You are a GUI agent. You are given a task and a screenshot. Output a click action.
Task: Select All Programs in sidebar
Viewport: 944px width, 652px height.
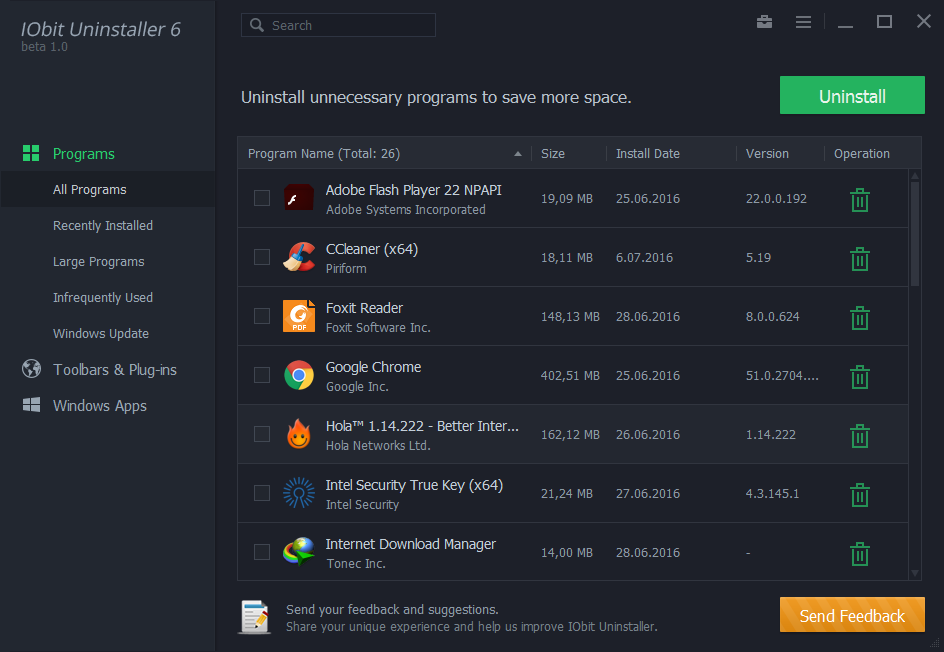(x=90, y=190)
